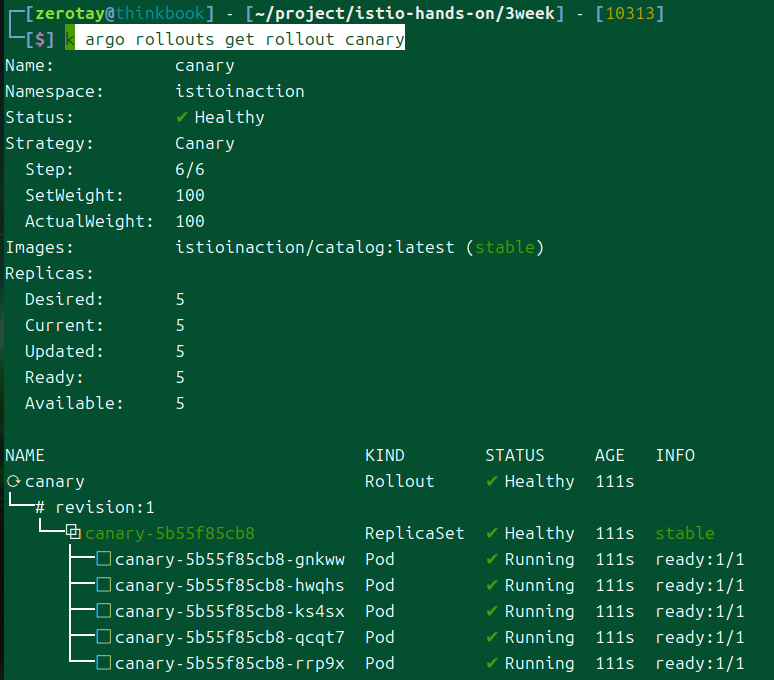Click the Namespace value 'istioinaction'

pyautogui.click(x=240, y=91)
